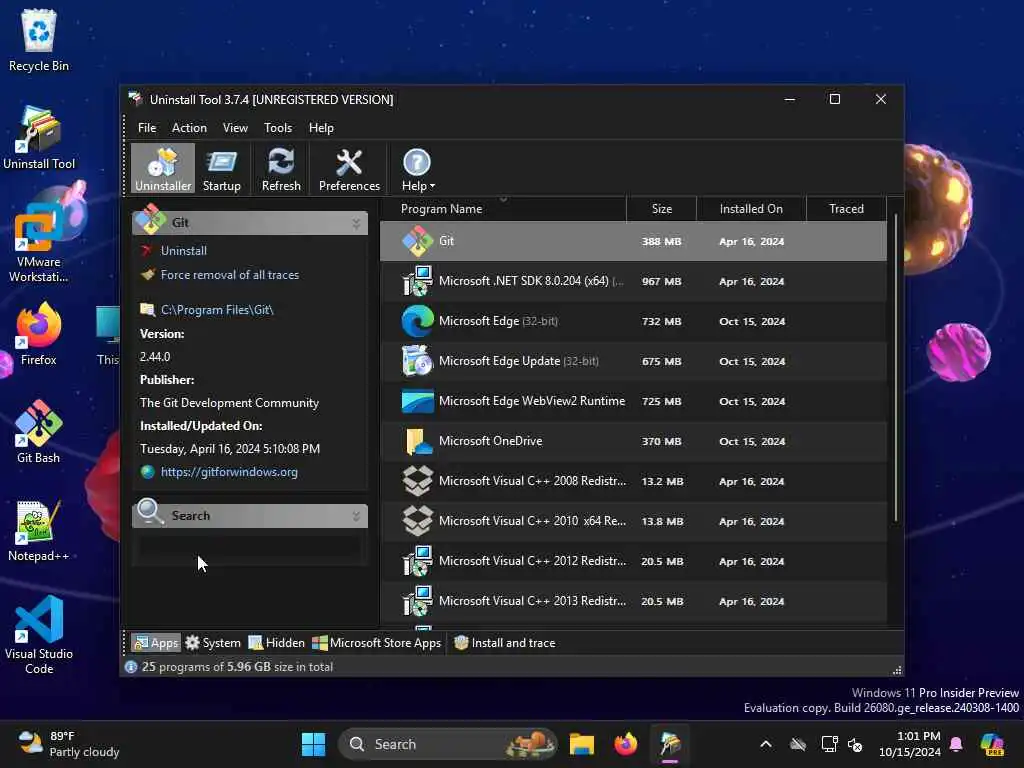The image size is (1024, 768).
Task: Select Microsoft Edge WebView2 Runtime icon
Action: pyautogui.click(x=417, y=401)
